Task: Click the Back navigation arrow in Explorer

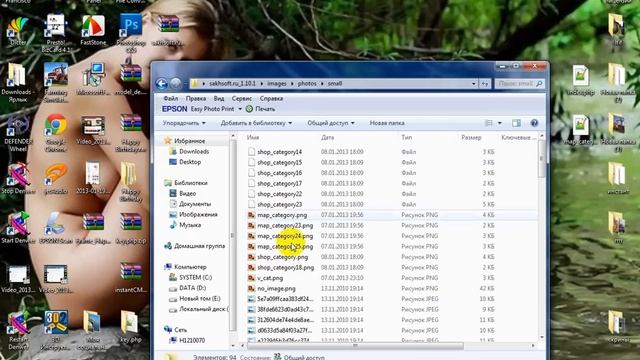Action: pyautogui.click(x=162, y=84)
